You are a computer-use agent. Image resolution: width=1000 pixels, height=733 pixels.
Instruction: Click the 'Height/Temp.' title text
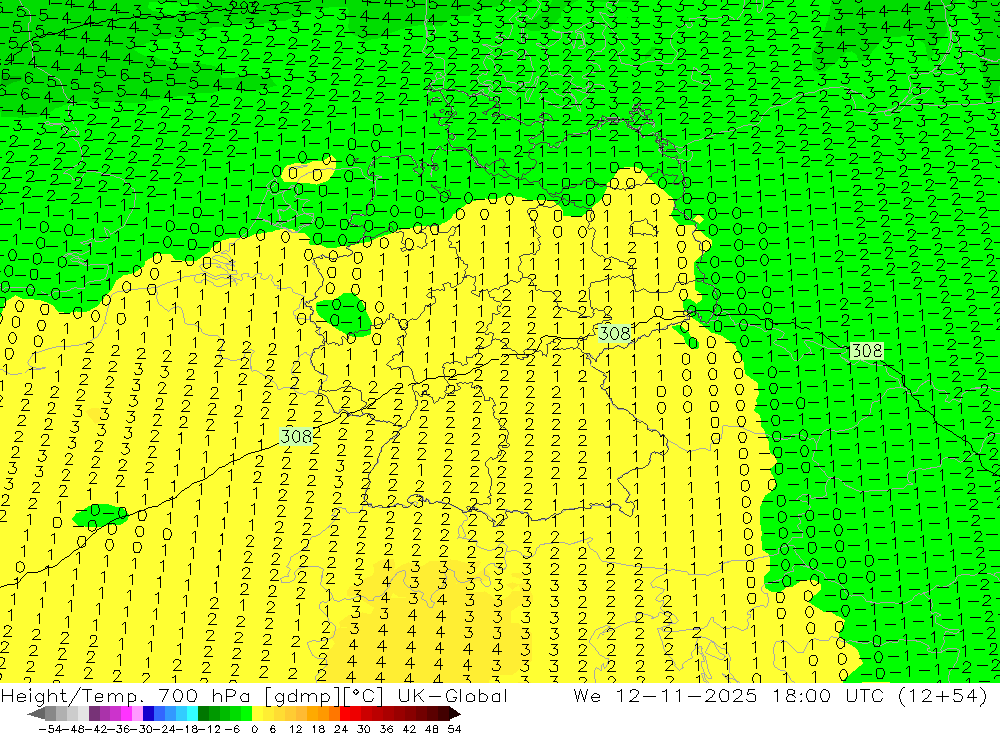coord(72,696)
